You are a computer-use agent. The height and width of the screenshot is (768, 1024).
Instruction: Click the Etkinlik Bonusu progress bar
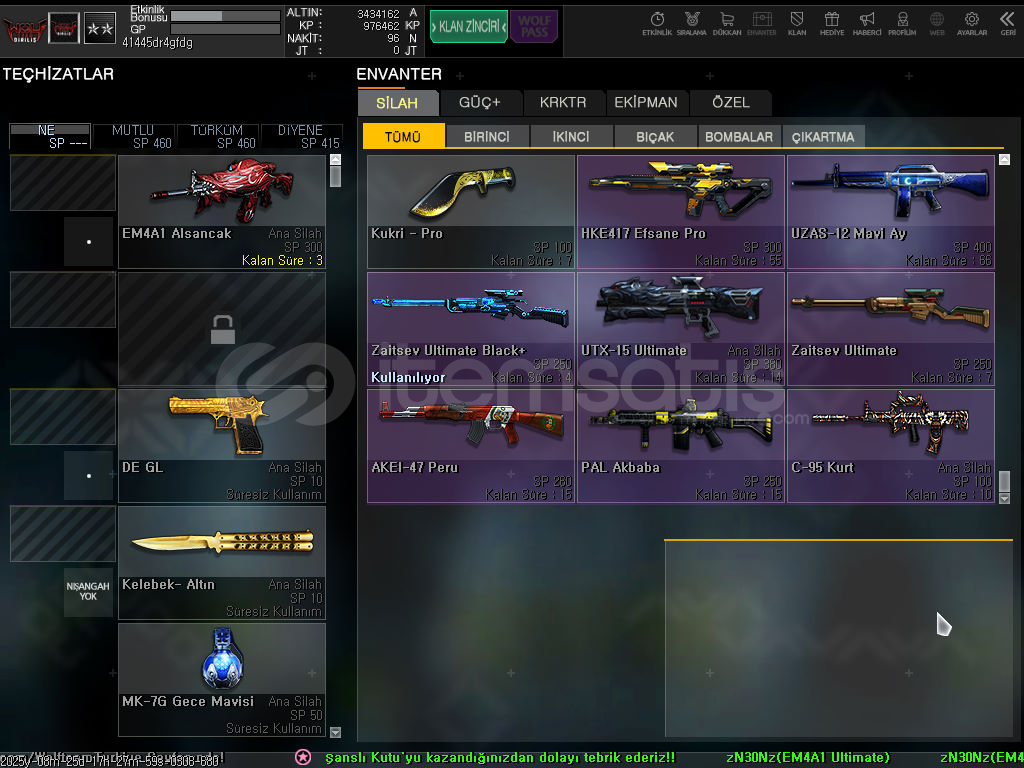point(225,15)
